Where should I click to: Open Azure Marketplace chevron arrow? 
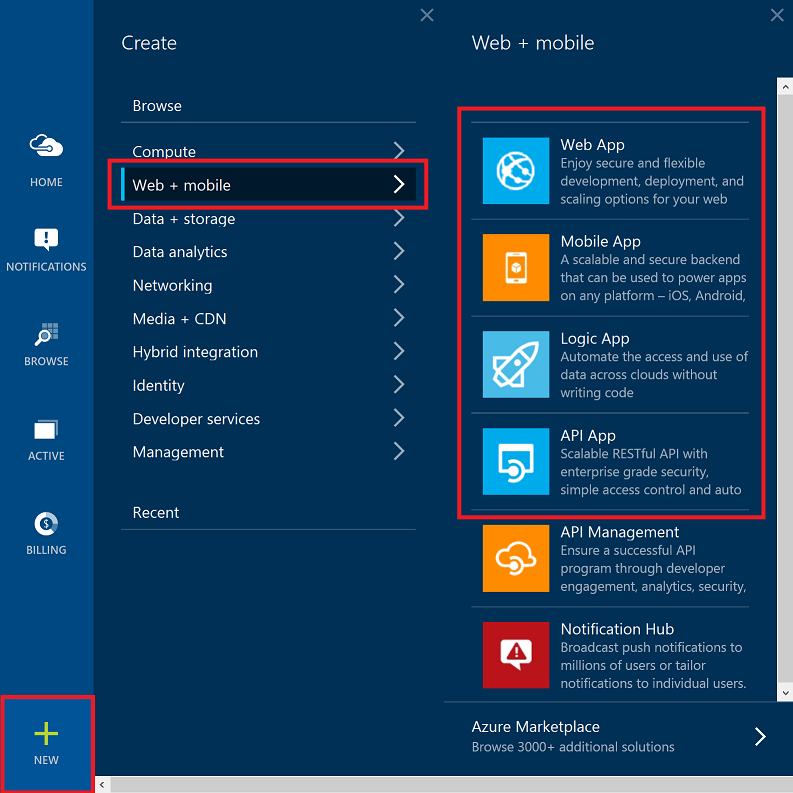(x=760, y=737)
